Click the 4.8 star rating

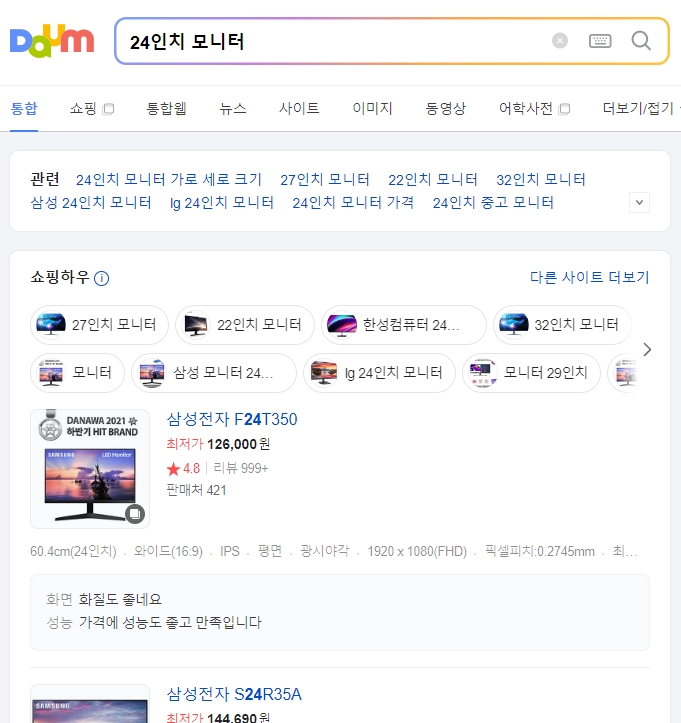(x=183, y=468)
